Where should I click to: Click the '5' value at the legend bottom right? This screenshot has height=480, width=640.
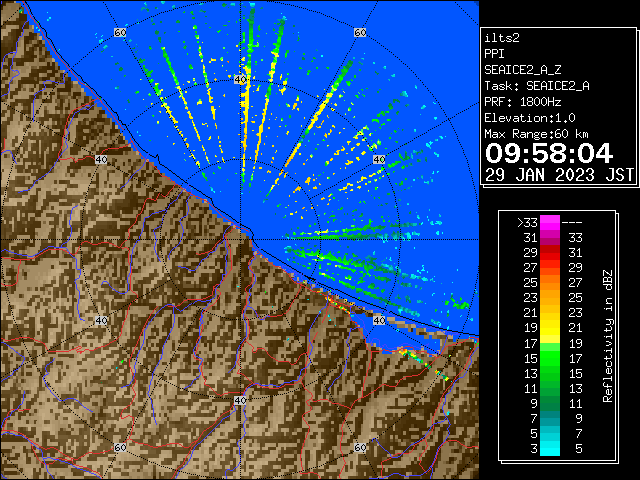tap(578, 449)
